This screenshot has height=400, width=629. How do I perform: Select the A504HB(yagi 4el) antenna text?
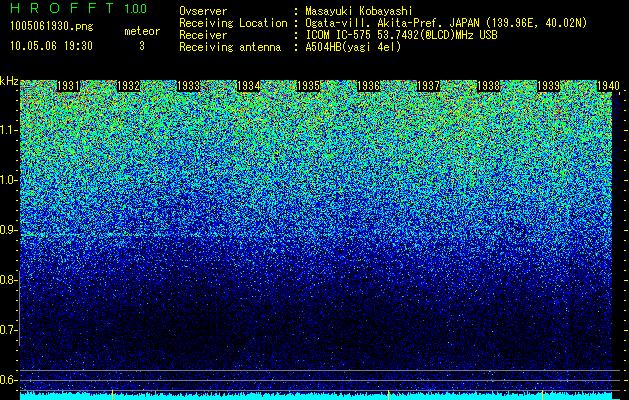click(x=353, y=47)
